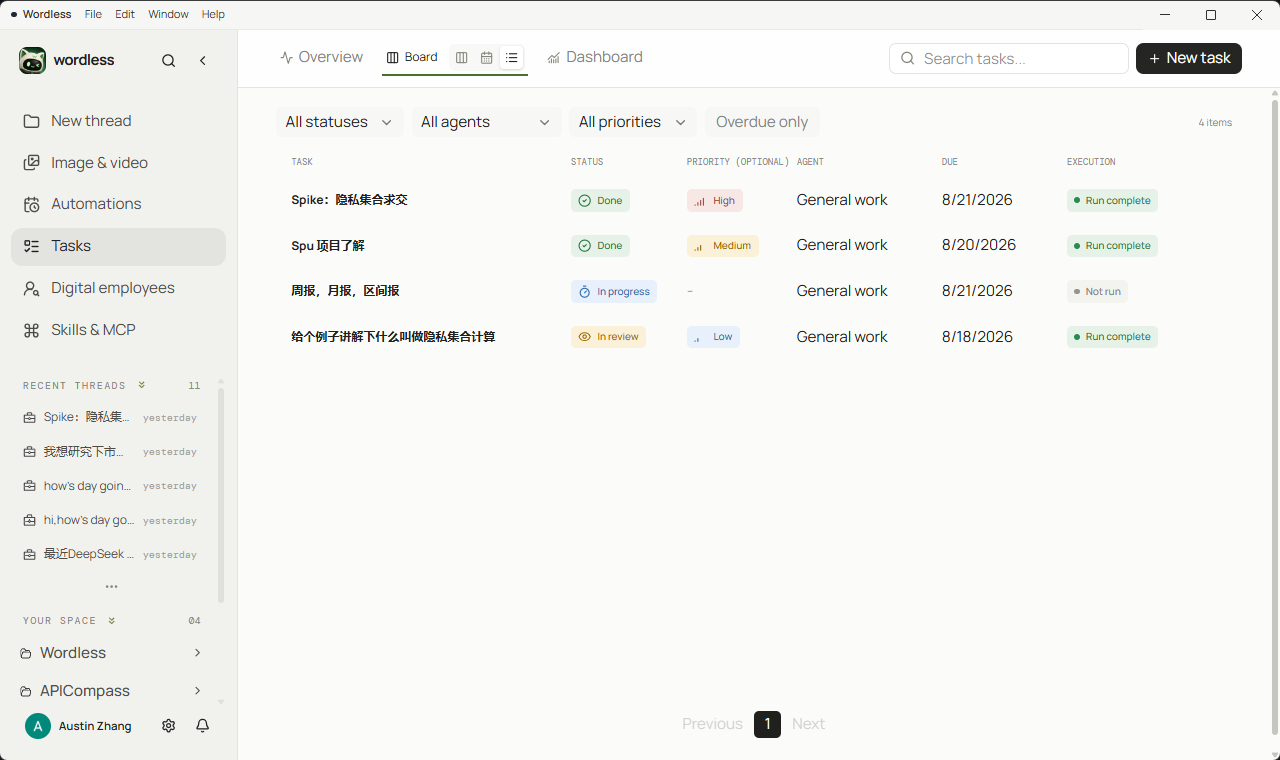Switch to list view icon

[x=511, y=58]
